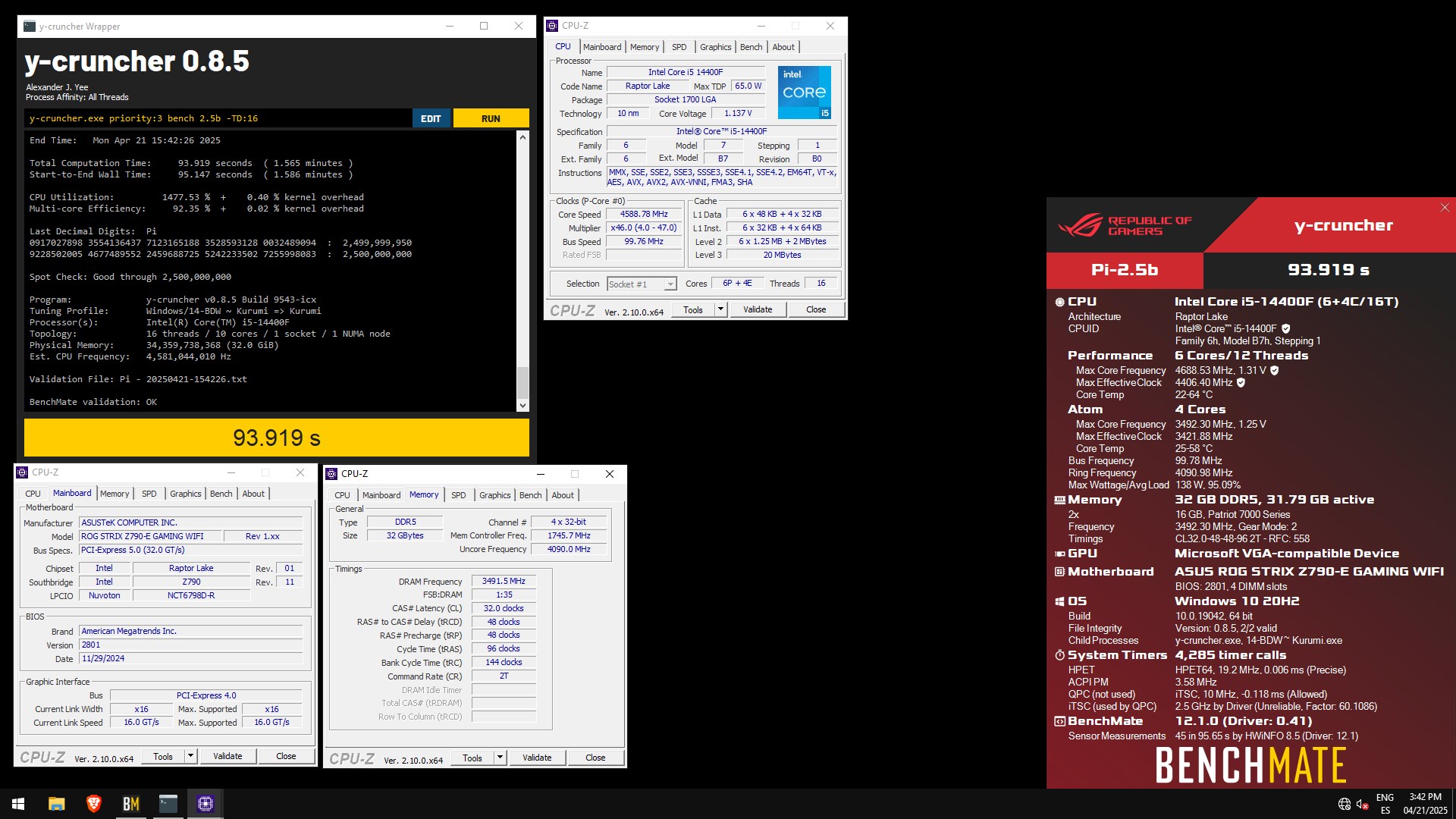Screen dimensions: 1456x819
Task: Click the Memory section icon in BenchMate
Action: (1059, 500)
